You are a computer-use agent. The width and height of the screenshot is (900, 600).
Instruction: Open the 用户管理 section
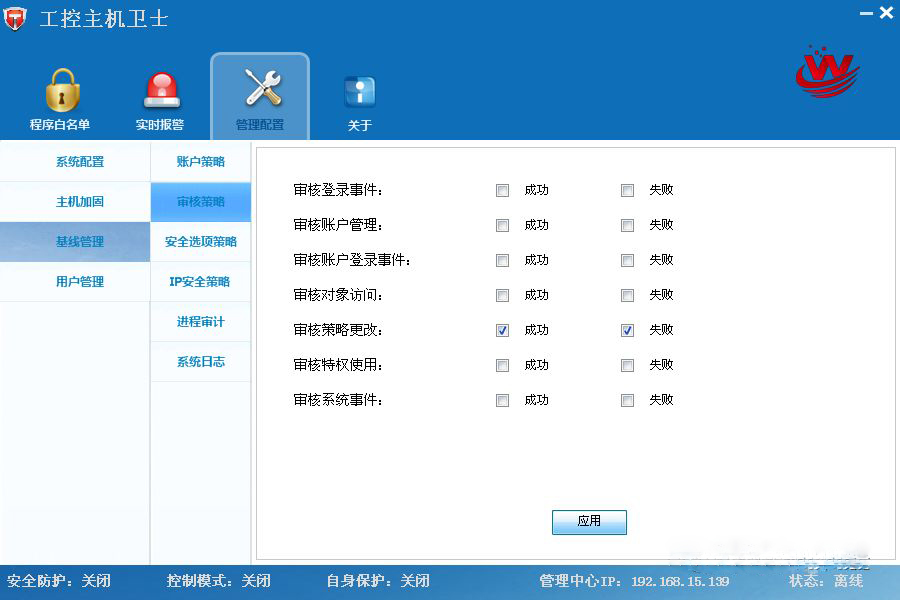coord(80,282)
